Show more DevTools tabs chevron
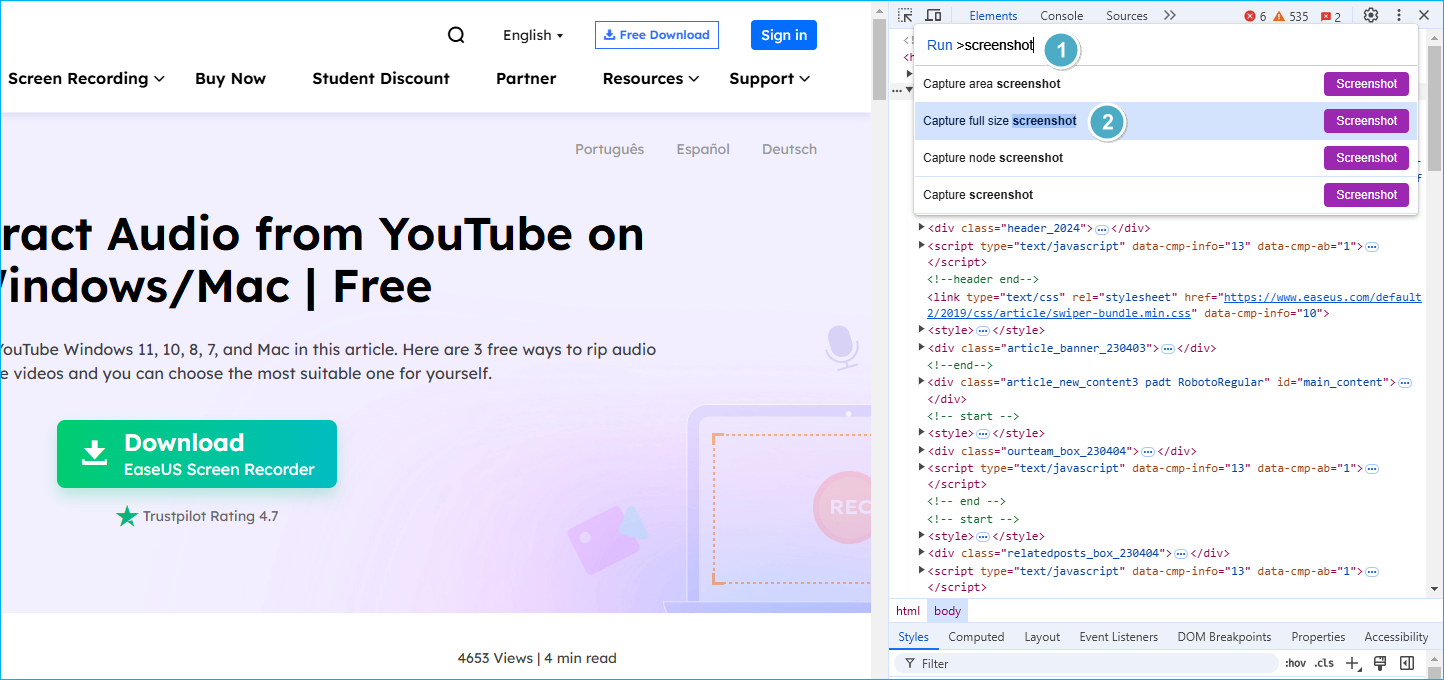Screen dimensions: 1444x680 click(1170, 16)
